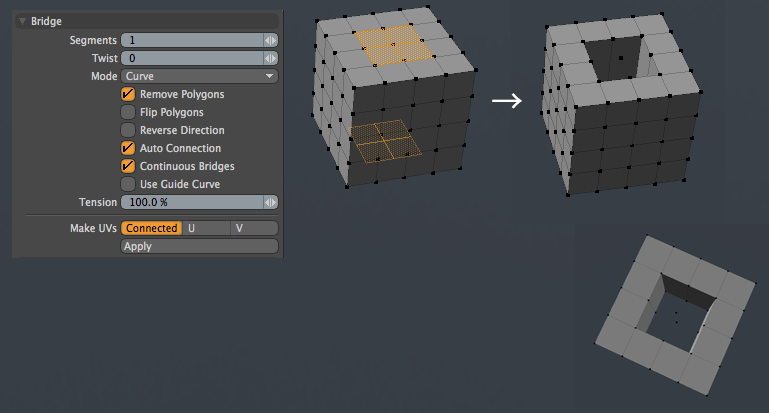
Task: Click the Tension stepper arrows
Action: pyautogui.click(x=271, y=202)
